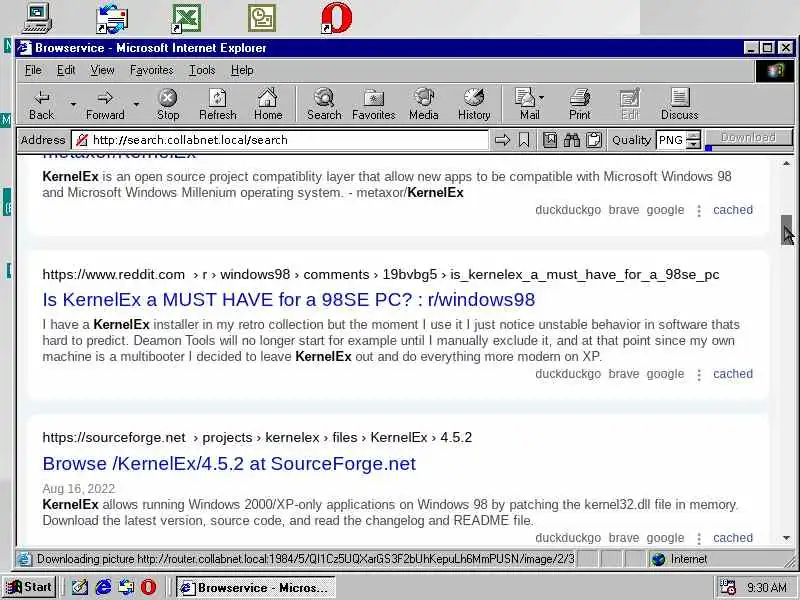Viewport: 800px width, 600px height.
Task: Select the Excel shortcut desktop icon
Action: tap(186, 18)
